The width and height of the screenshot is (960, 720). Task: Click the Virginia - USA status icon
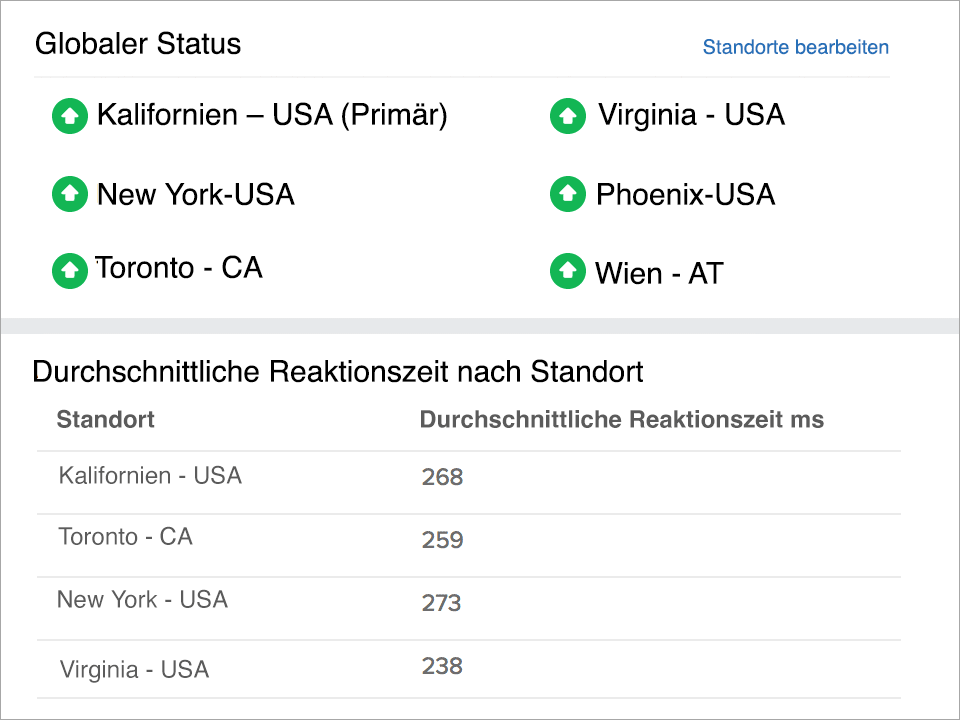(x=567, y=115)
